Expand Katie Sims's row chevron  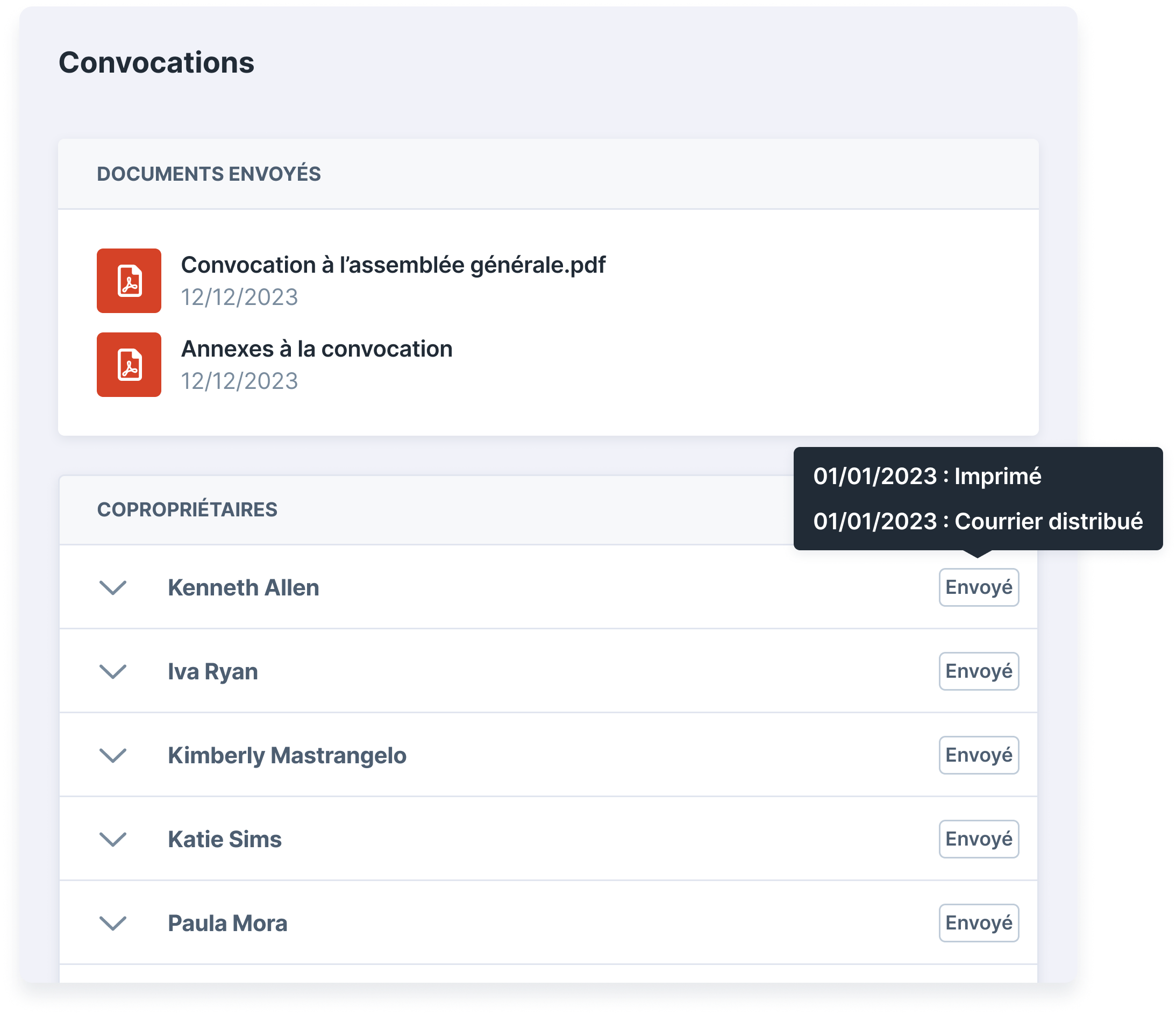[x=113, y=839]
